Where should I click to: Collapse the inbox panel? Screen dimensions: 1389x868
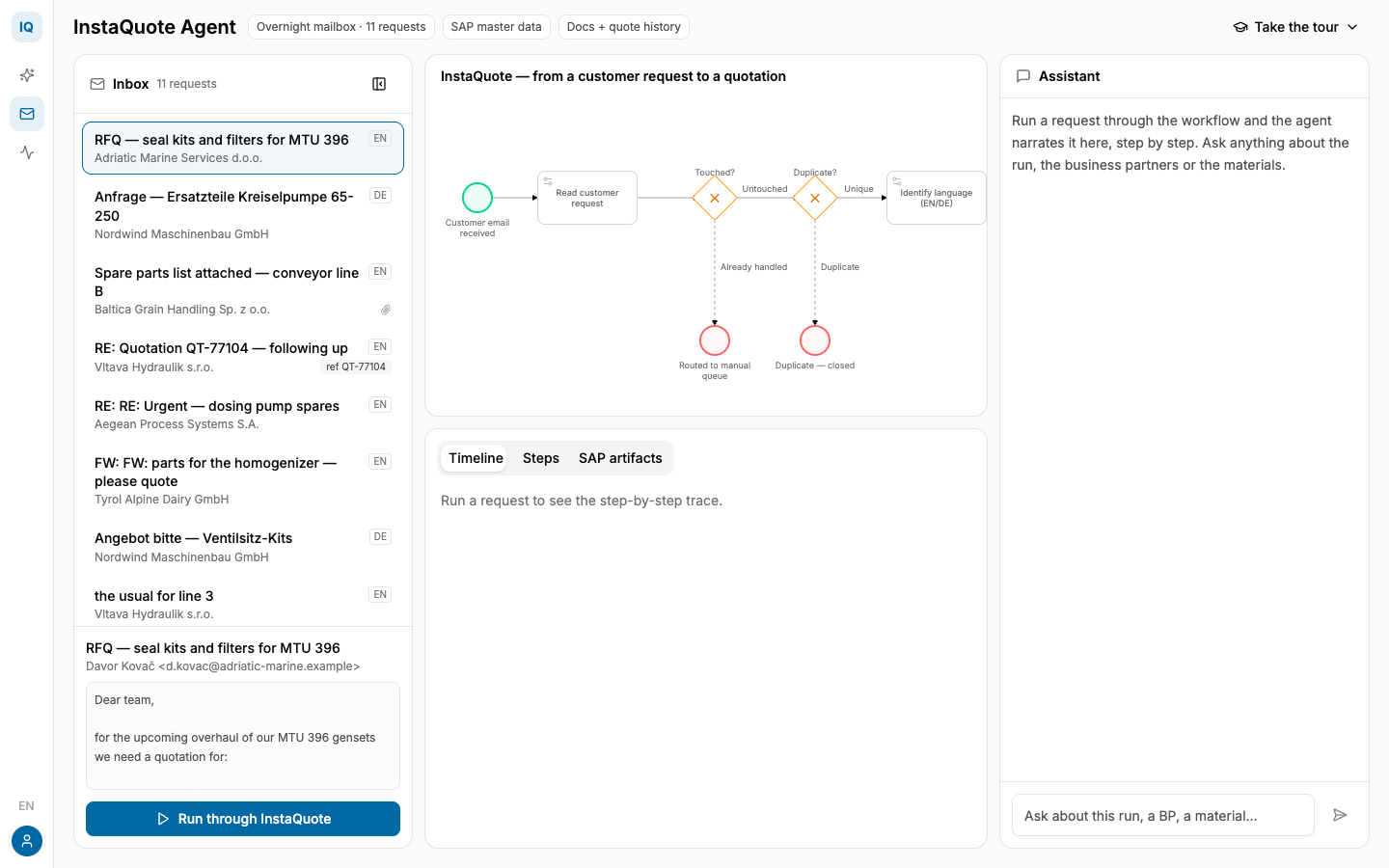379,84
